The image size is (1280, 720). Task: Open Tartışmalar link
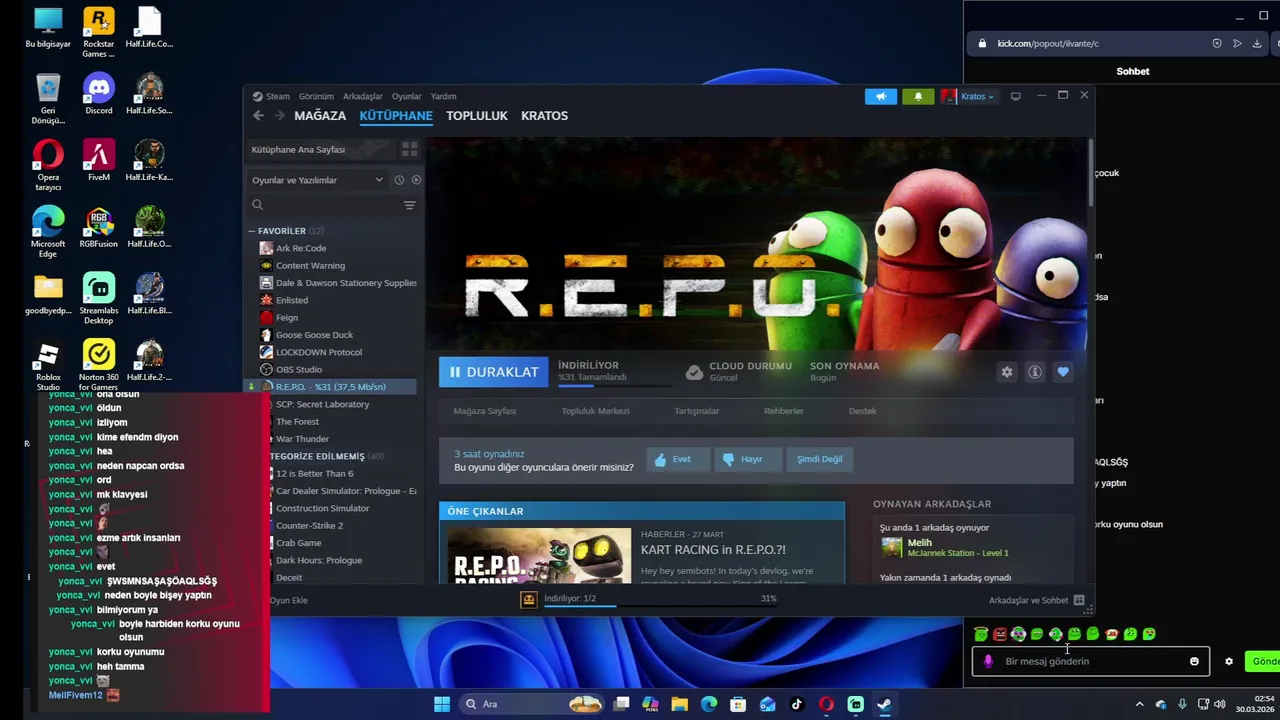pos(696,411)
